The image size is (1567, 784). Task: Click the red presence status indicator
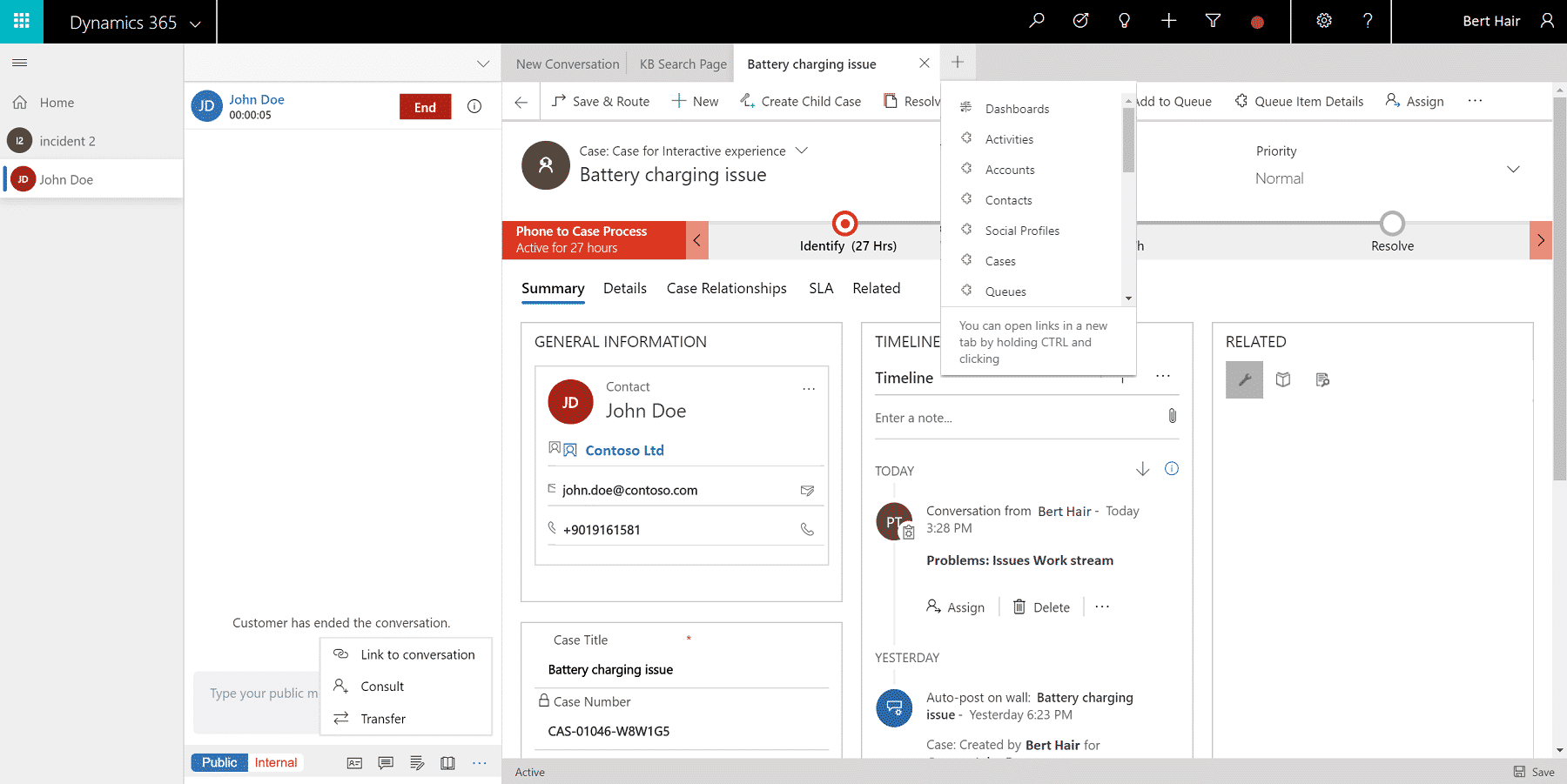(x=1257, y=22)
